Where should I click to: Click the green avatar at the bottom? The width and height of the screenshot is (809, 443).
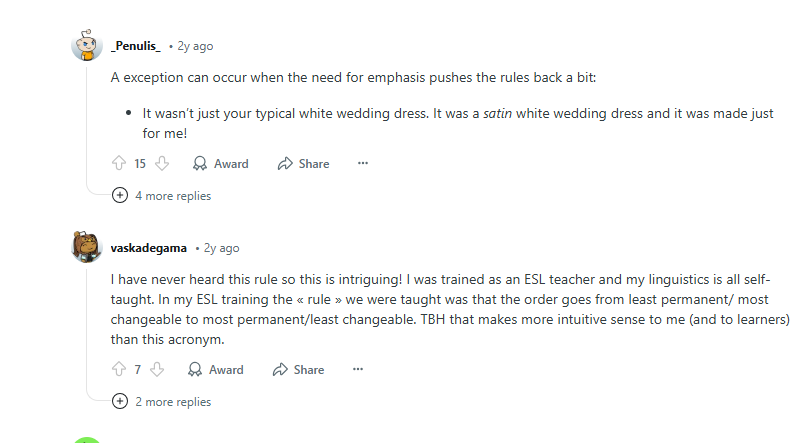point(87,439)
